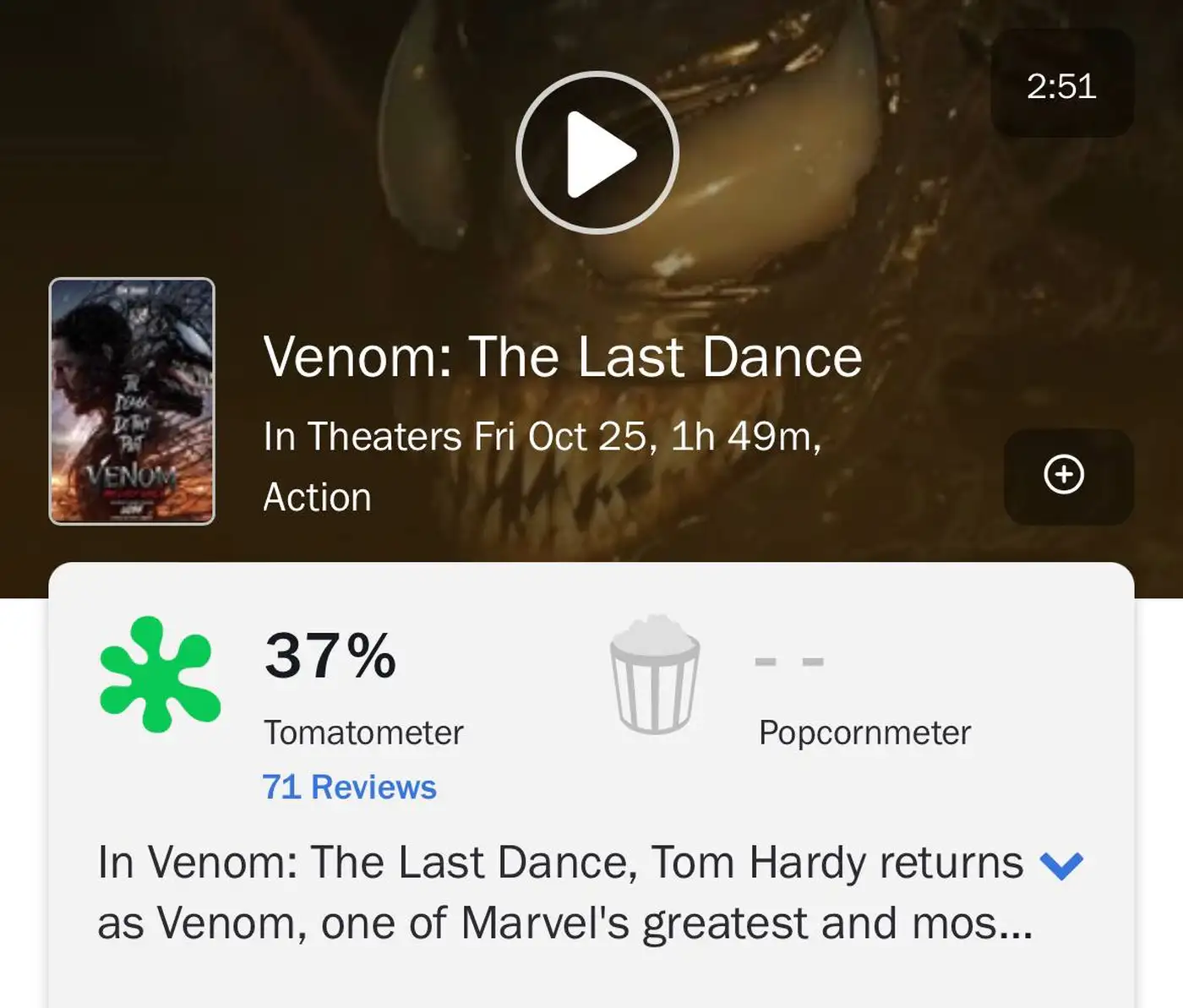
Task: Click the gray popcorn bucket icon
Action: 655,673
